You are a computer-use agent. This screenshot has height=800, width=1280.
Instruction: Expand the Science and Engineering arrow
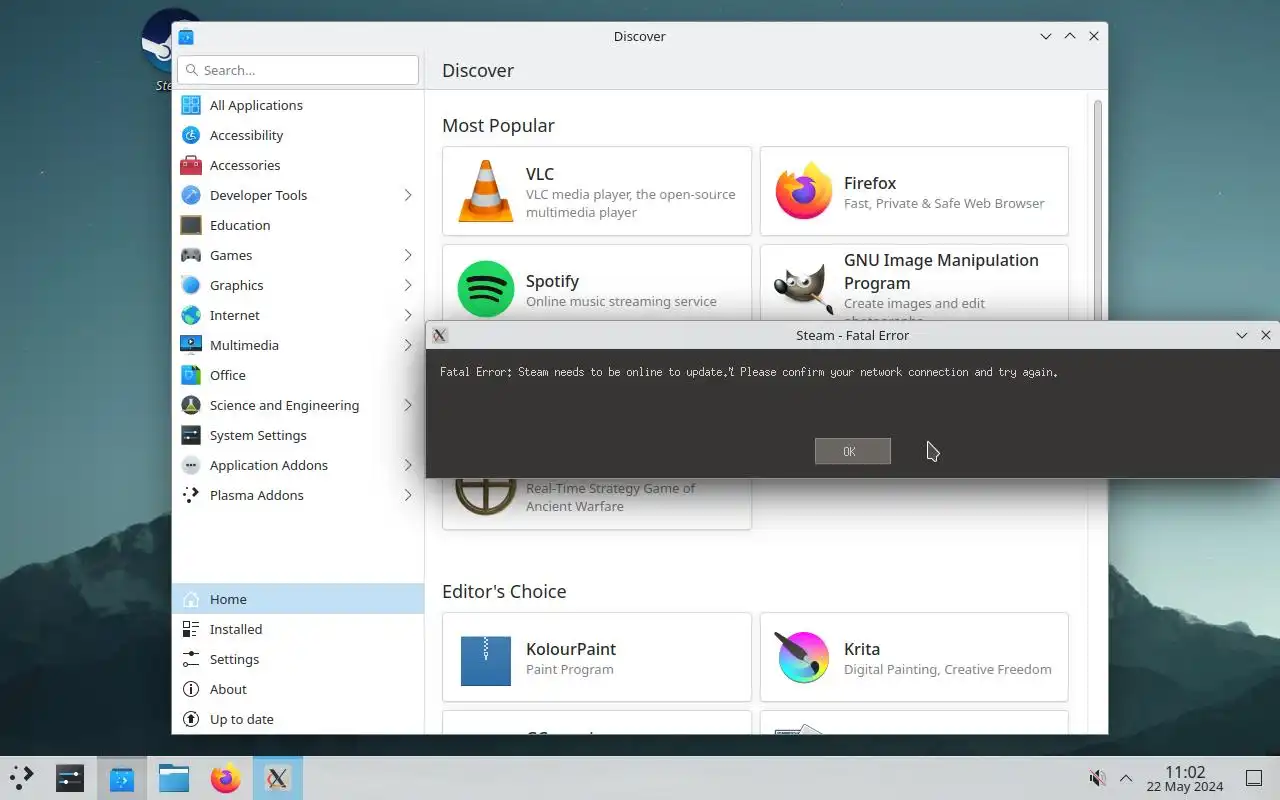[408, 405]
